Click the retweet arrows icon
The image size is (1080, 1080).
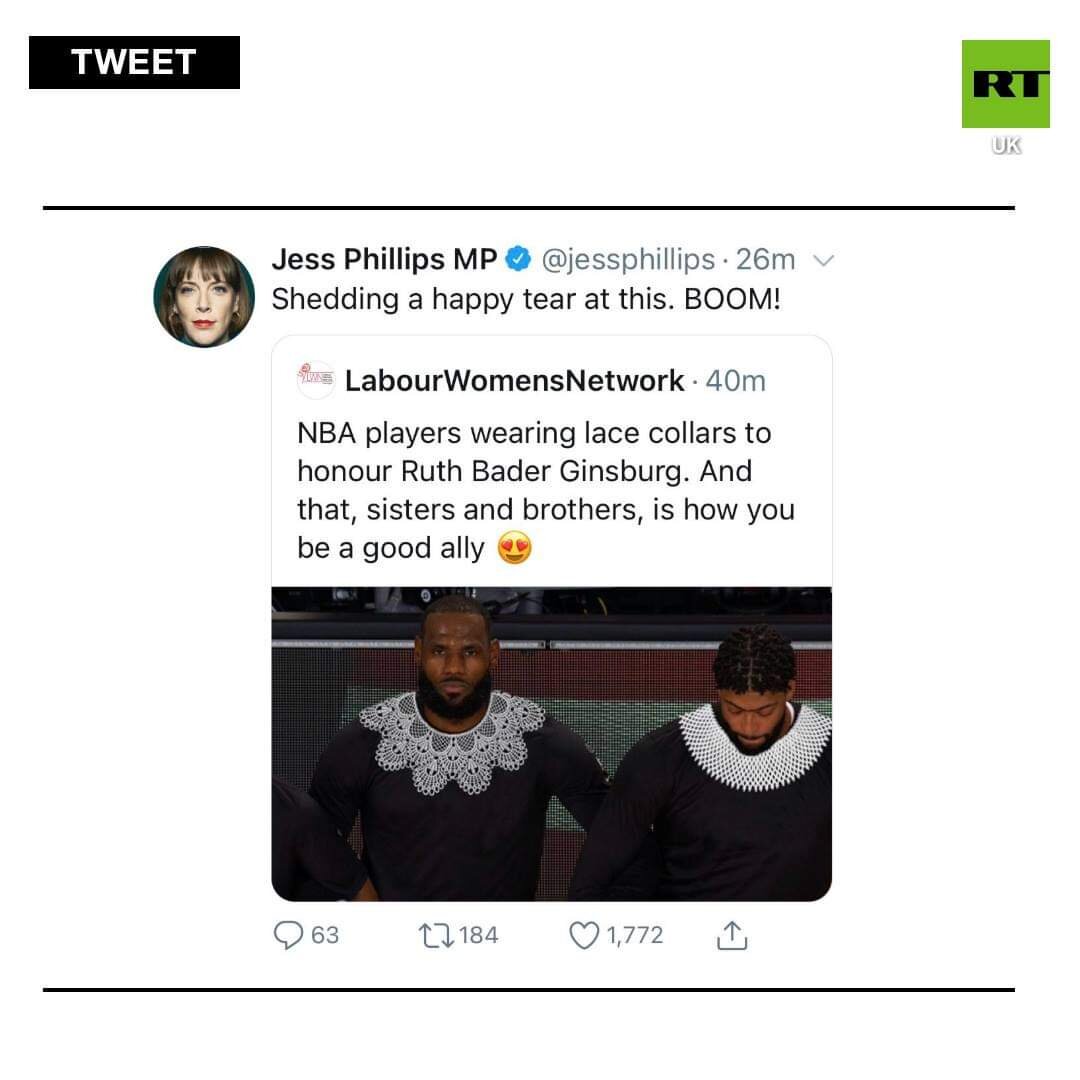coord(436,935)
